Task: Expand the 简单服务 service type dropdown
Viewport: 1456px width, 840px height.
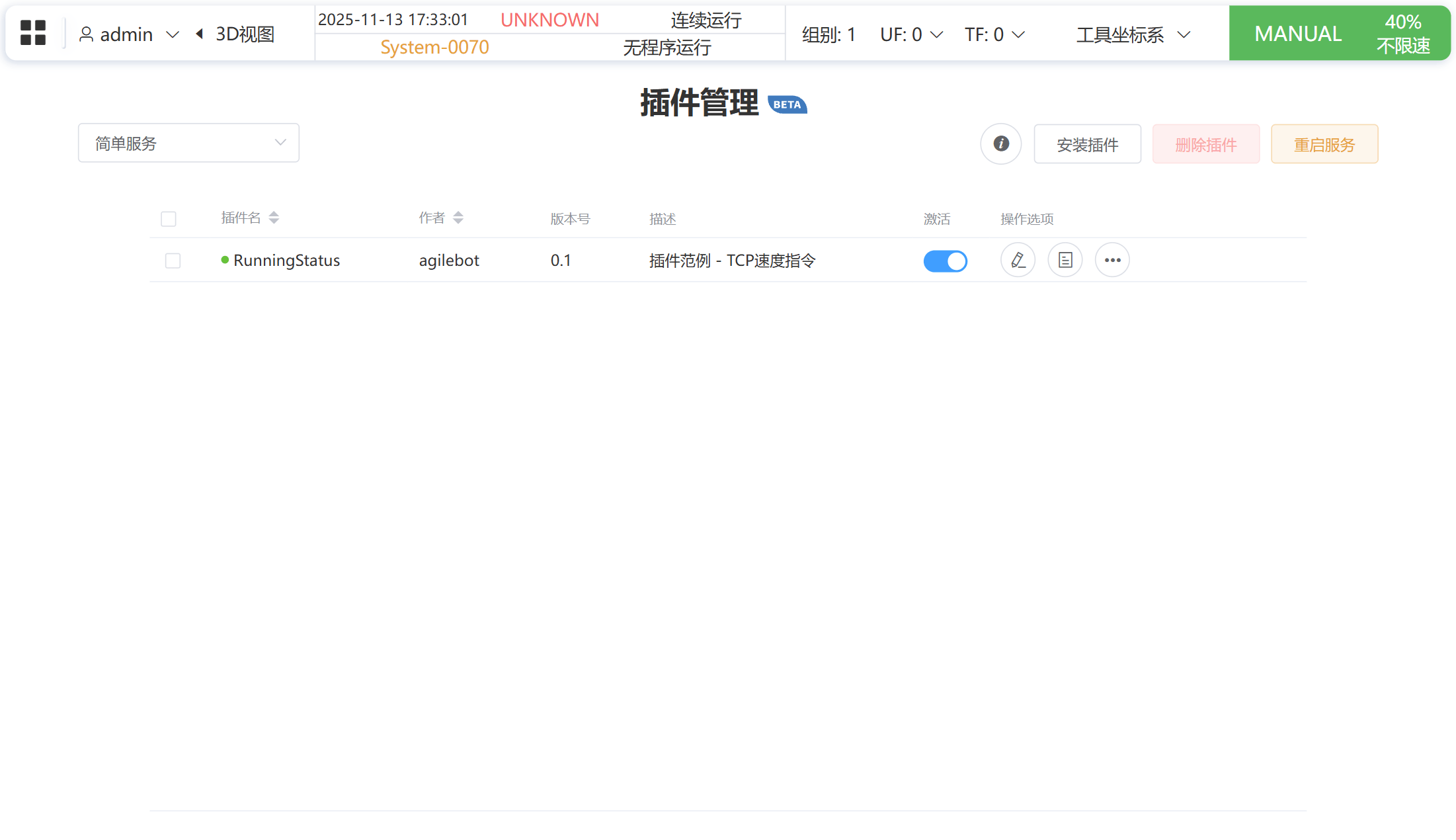Action: [188, 143]
